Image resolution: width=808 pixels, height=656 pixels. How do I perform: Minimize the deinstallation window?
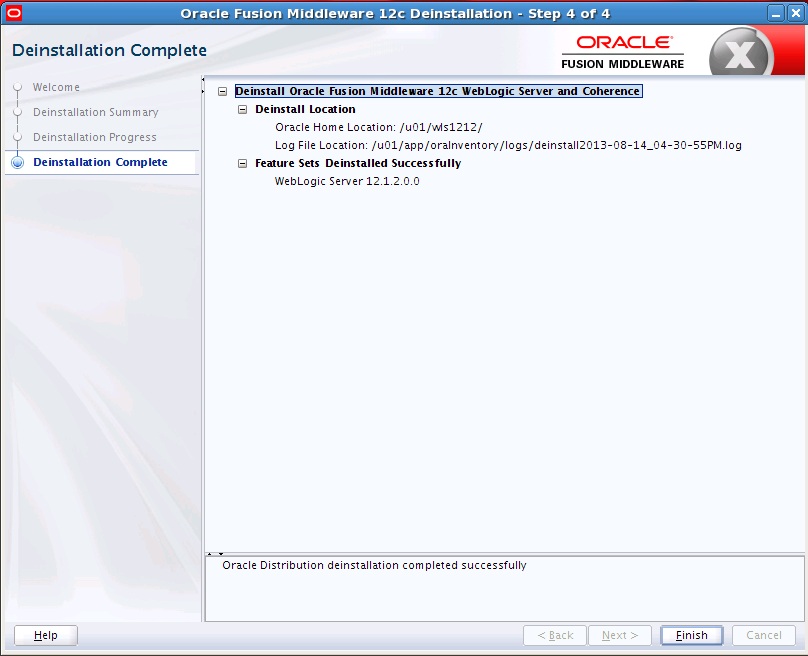[x=776, y=13]
